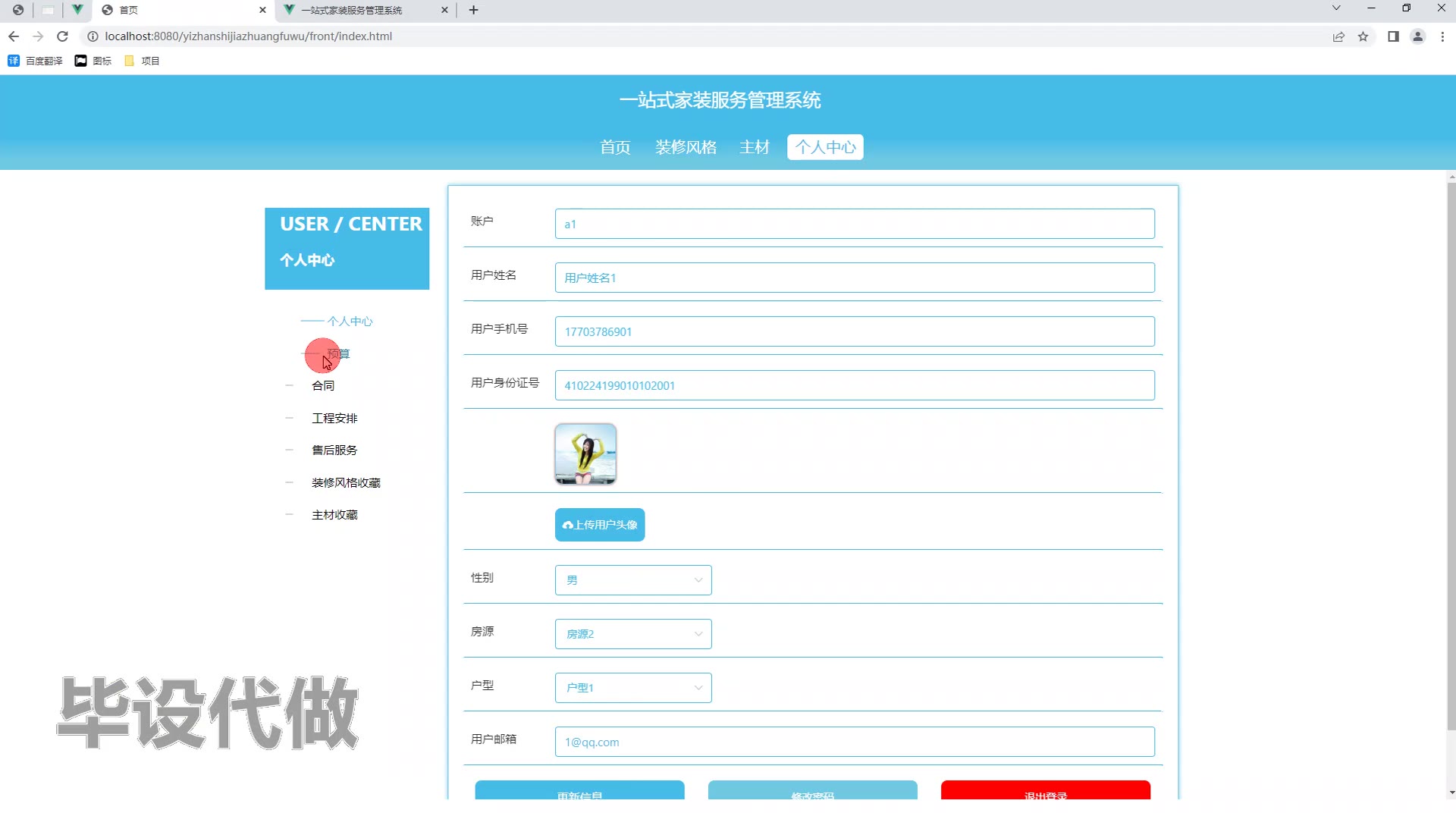This screenshot has height=813, width=1456.
Task: Bookmark this page with star icon
Action: [x=1363, y=36]
